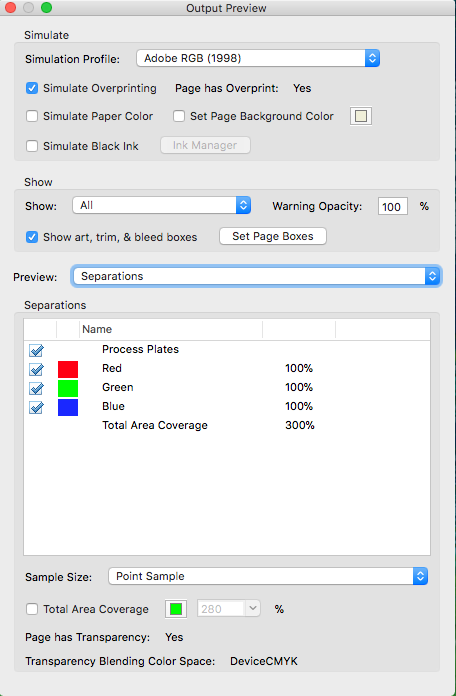
Task: Open the Preview dropdown showing Separations
Action: tap(256, 276)
